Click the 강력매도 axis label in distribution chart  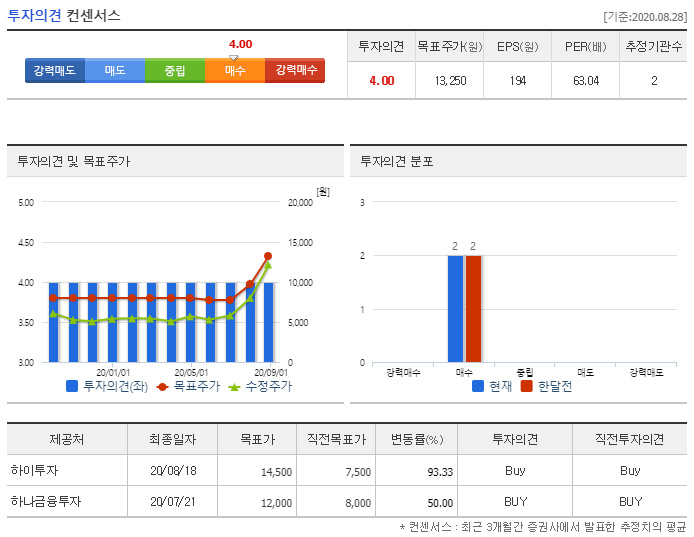point(646,372)
